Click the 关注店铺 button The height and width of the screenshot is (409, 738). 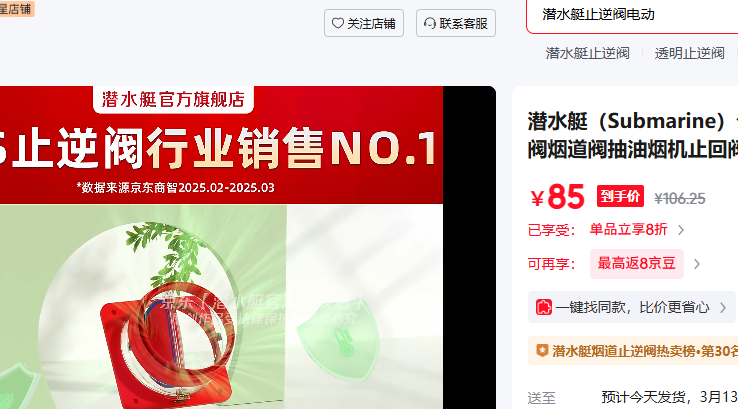364,23
